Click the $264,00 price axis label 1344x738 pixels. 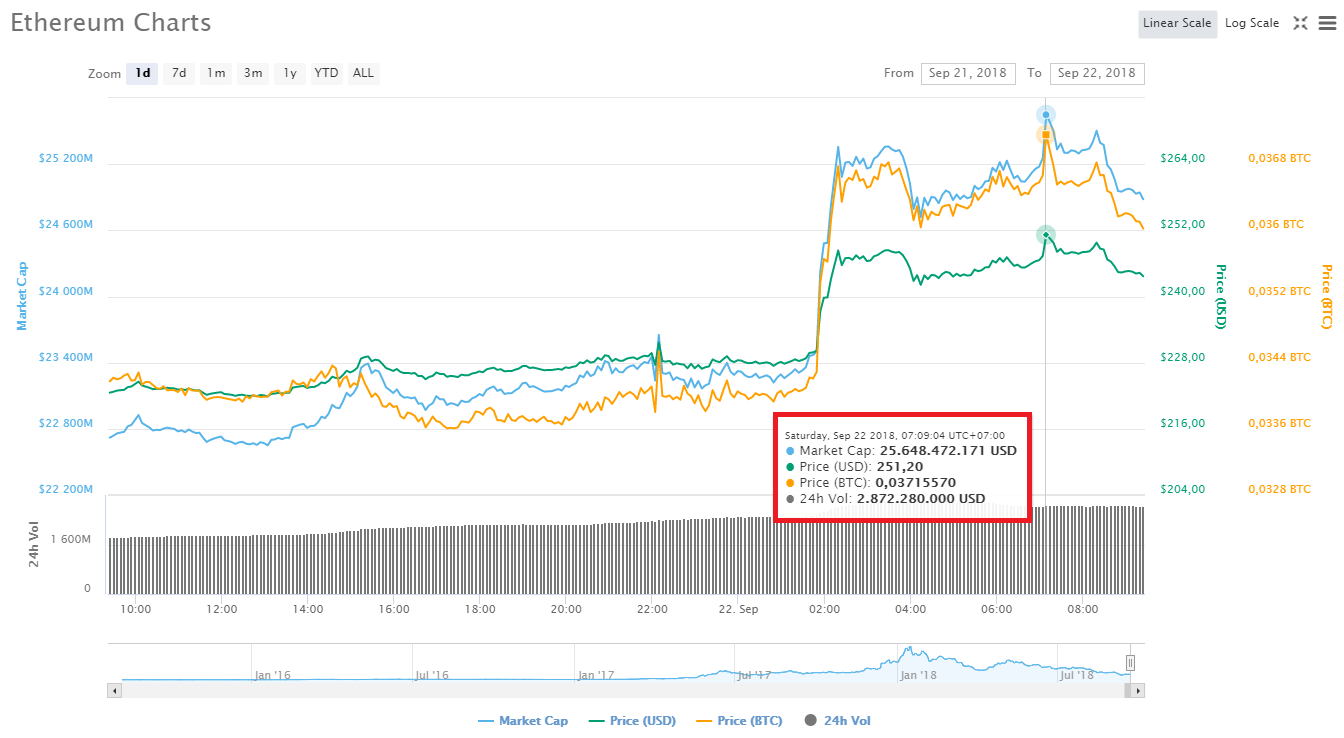coord(1183,158)
